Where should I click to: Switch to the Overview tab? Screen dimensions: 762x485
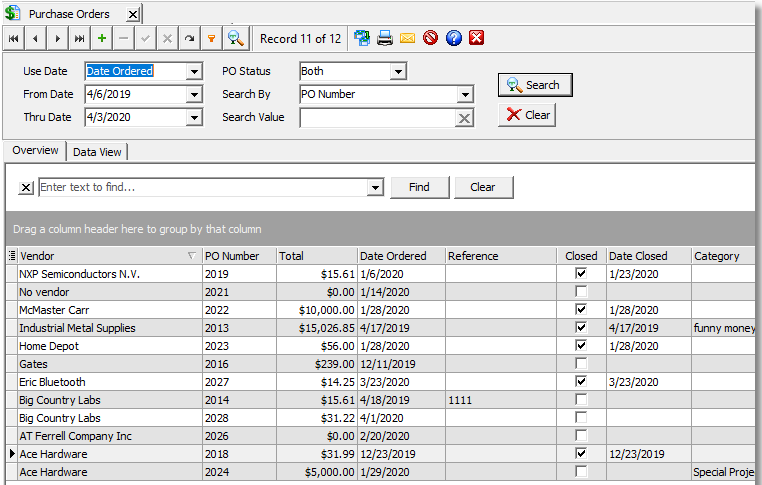point(35,151)
